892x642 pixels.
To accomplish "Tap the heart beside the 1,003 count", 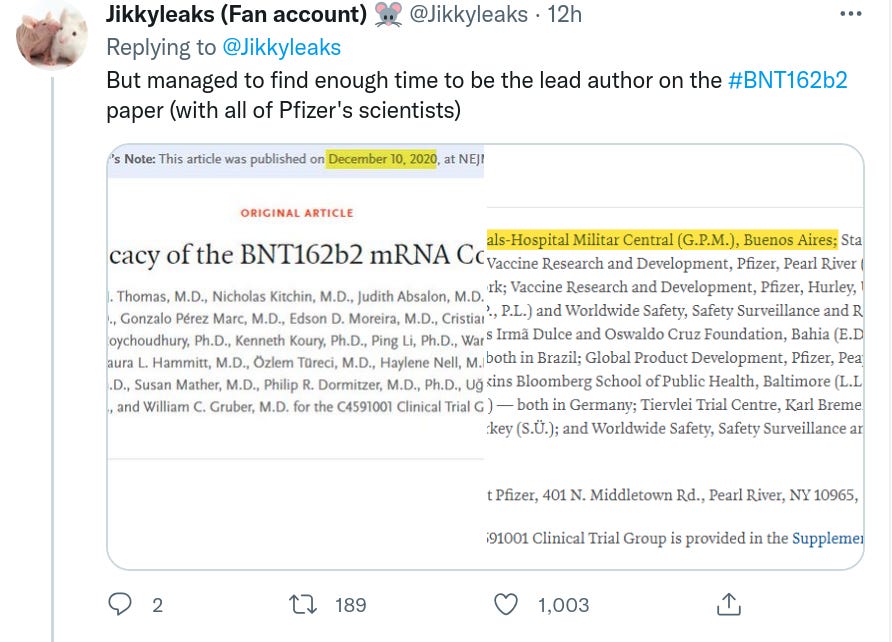I will (505, 604).
